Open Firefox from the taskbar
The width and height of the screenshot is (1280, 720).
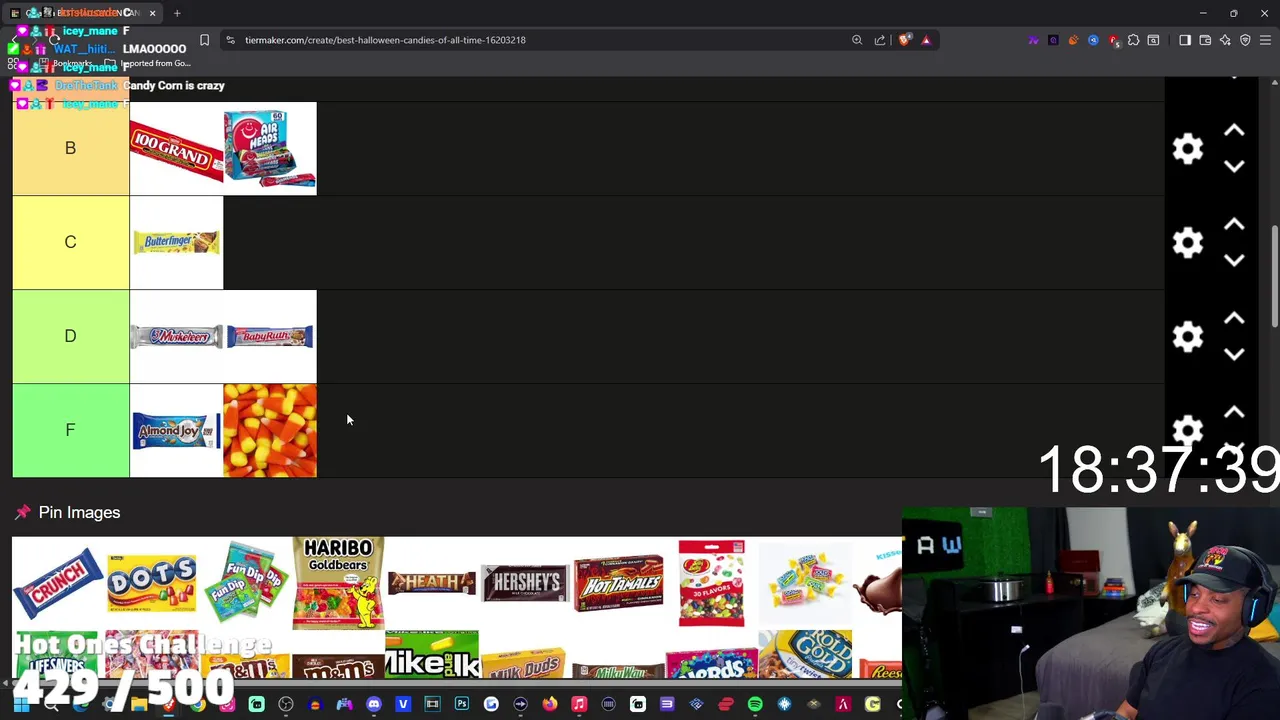click(x=550, y=705)
